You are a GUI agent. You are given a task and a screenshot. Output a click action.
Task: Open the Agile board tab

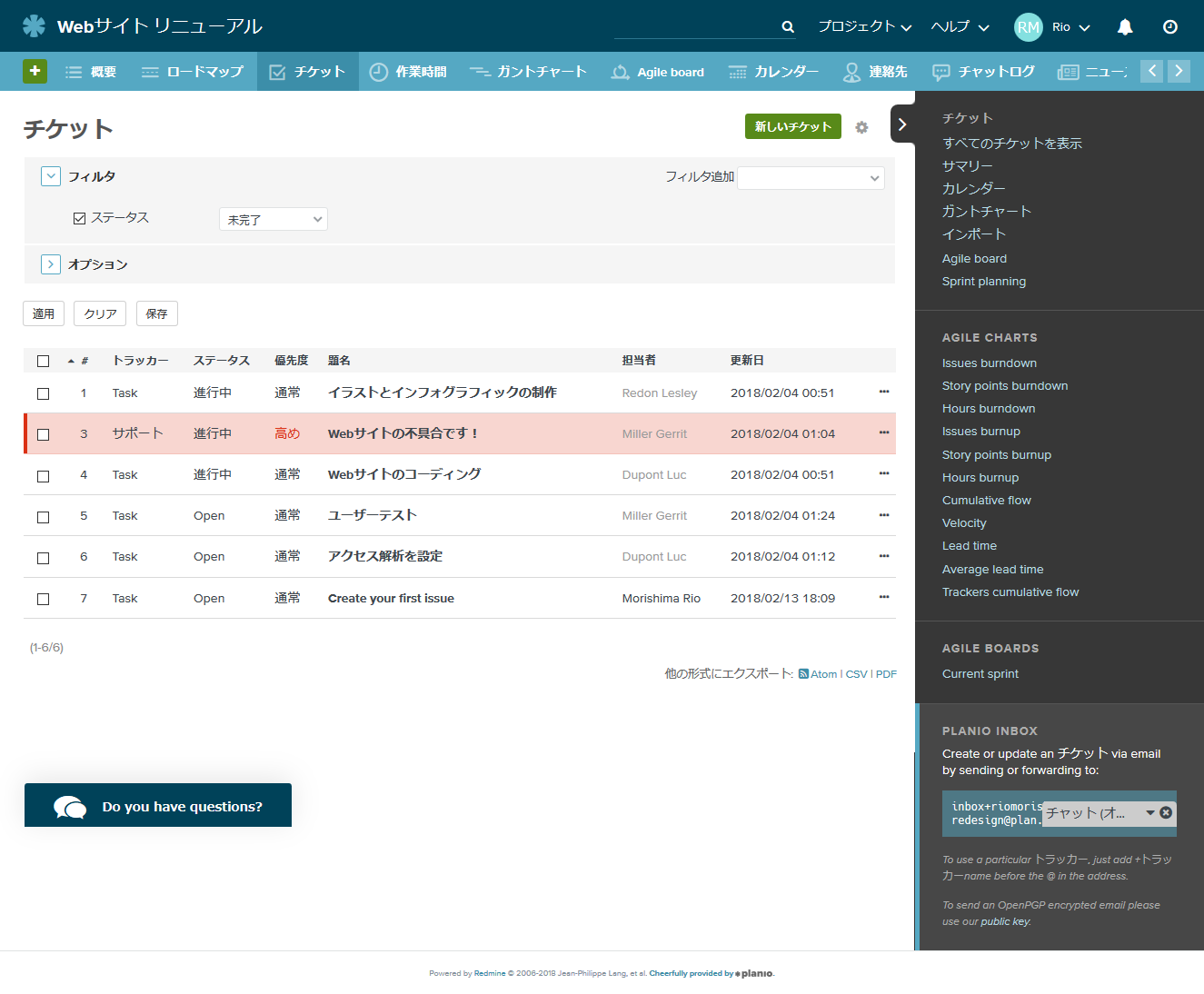point(658,72)
